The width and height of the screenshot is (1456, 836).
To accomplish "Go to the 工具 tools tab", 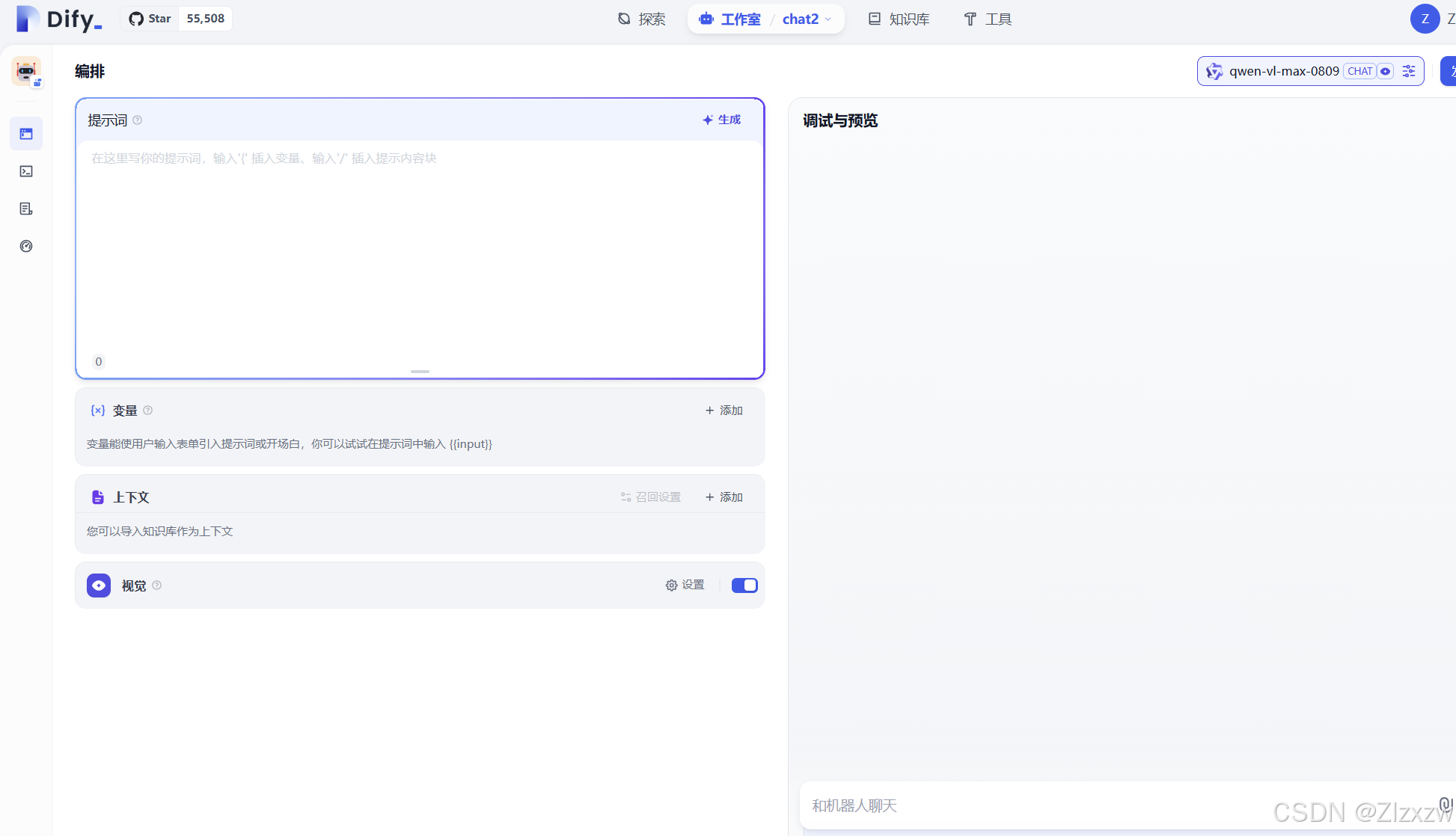I will click(988, 19).
